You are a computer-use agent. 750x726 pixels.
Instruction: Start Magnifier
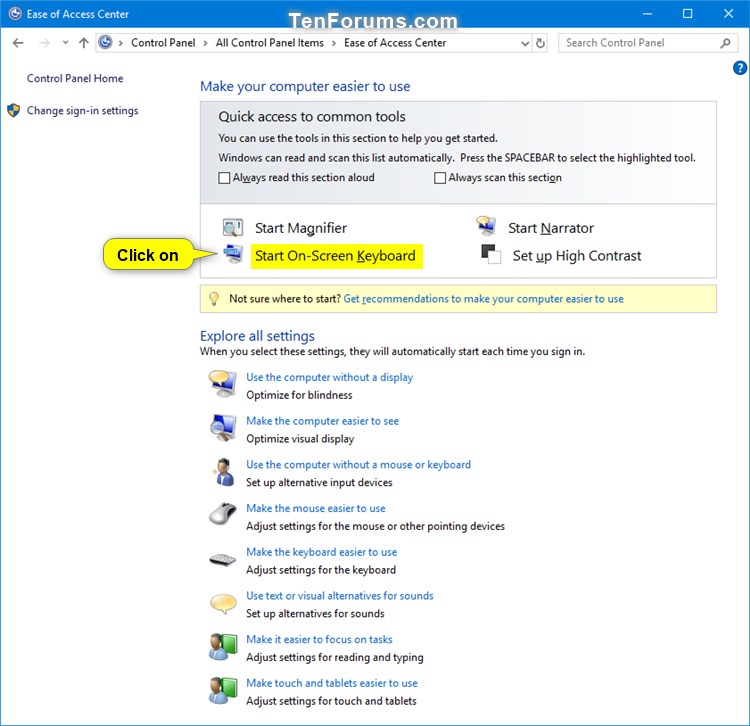301,228
